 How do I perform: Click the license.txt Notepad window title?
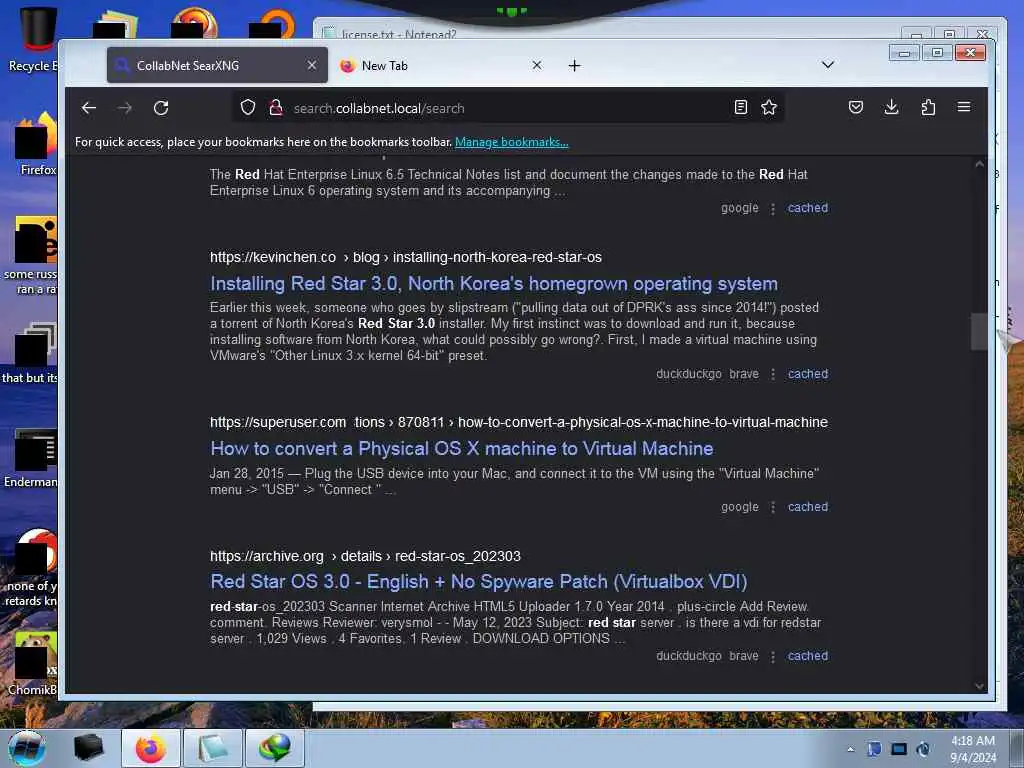click(398, 34)
